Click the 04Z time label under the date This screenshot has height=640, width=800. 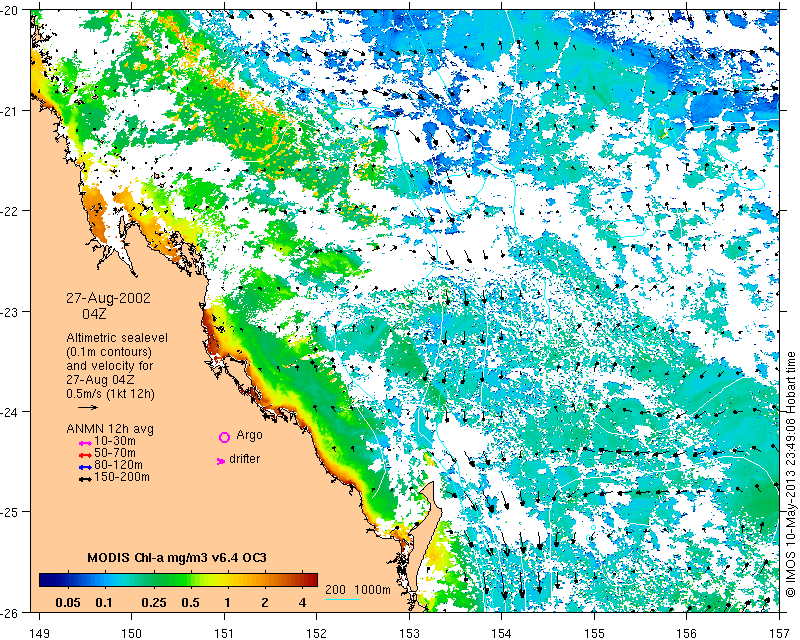click(x=94, y=314)
